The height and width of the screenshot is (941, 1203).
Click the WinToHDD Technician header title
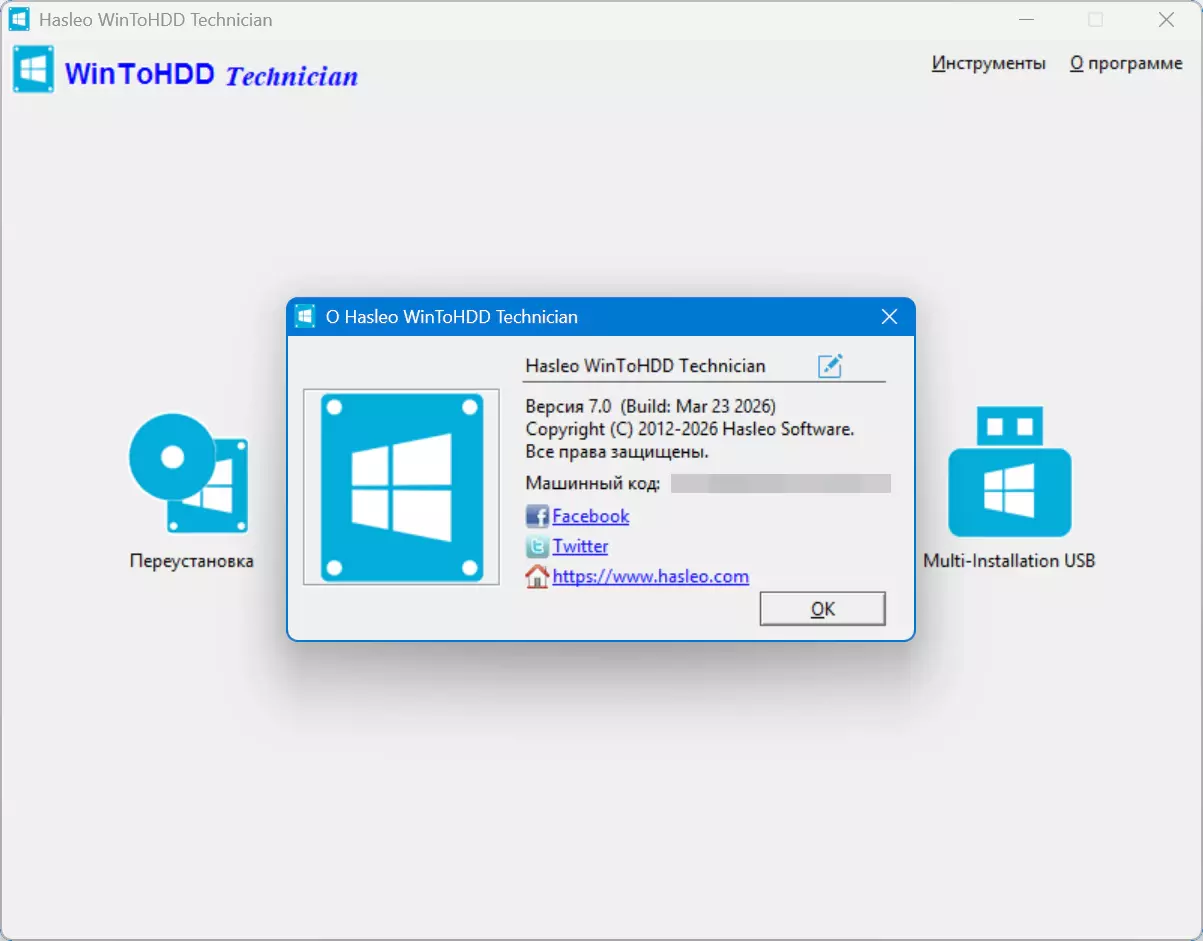(211, 75)
